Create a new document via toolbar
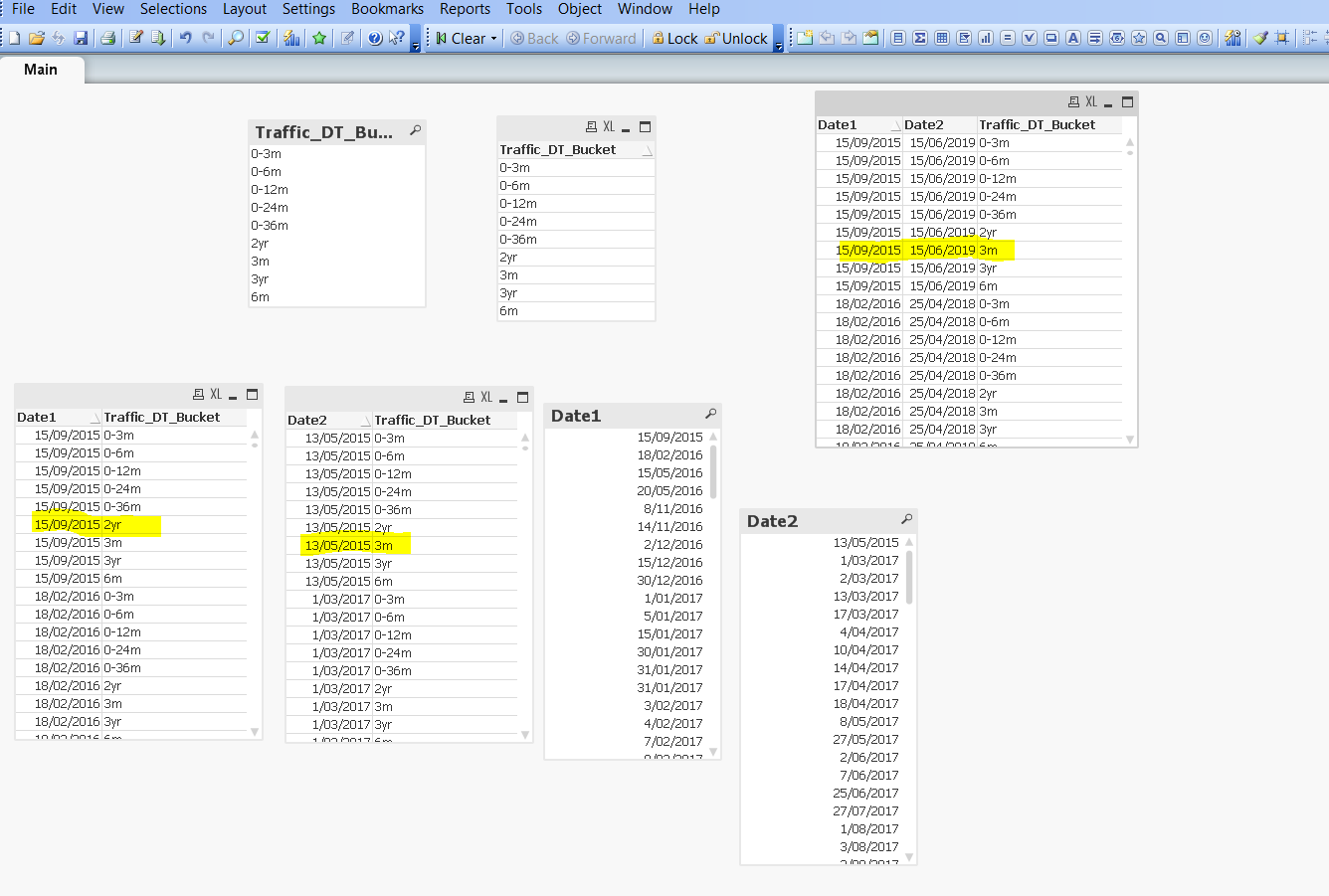1329x896 pixels. pos(14,38)
